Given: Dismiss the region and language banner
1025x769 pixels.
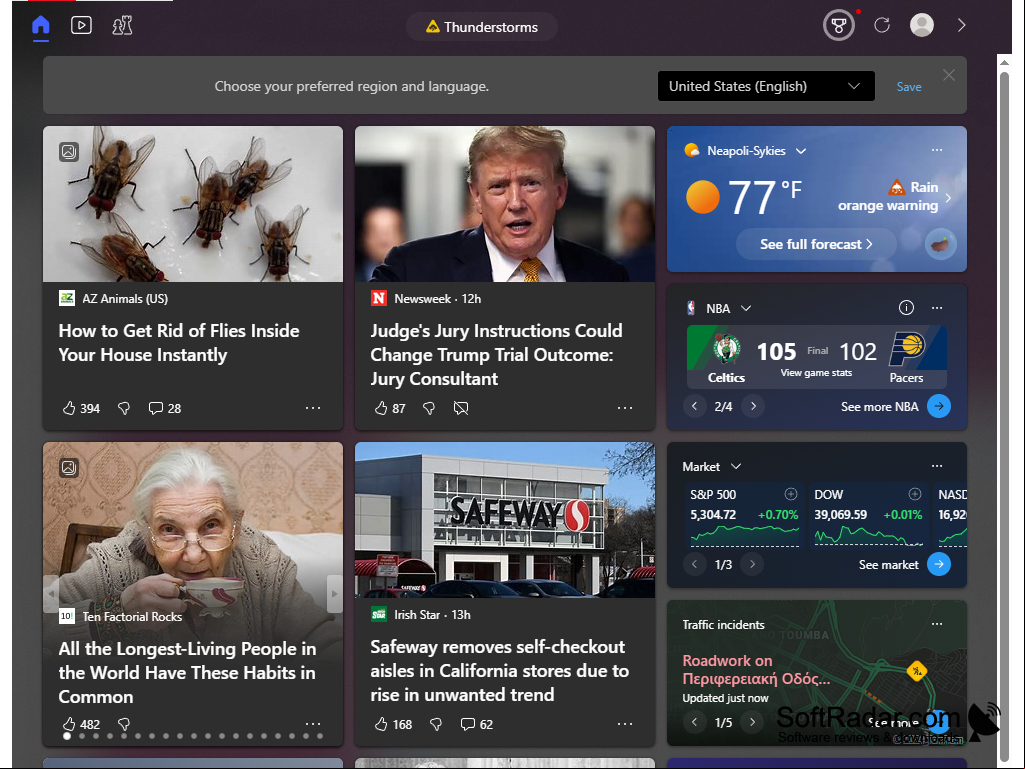Looking at the screenshot, I should (949, 75).
